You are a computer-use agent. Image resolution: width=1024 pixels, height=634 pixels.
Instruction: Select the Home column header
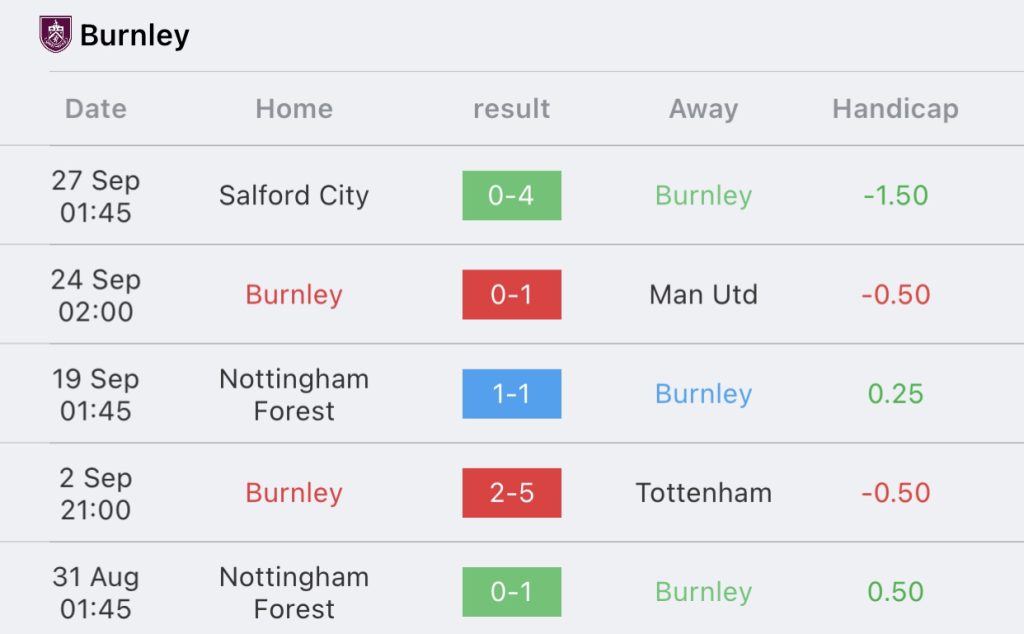(294, 108)
